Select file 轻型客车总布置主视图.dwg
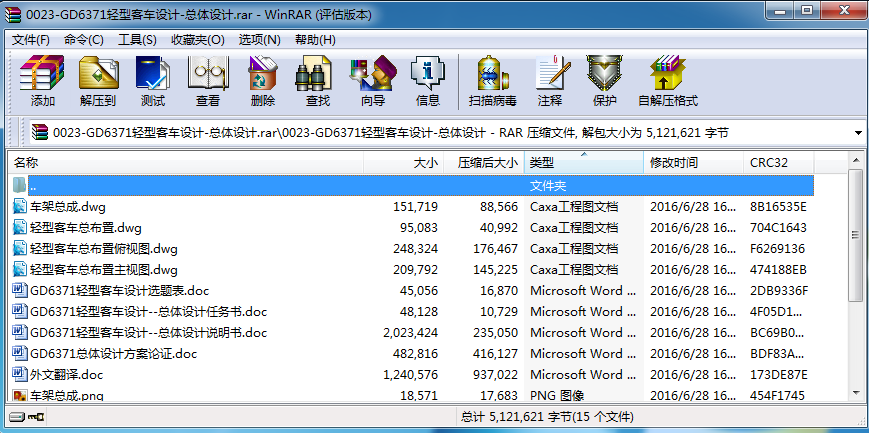The width and height of the screenshot is (869, 433). tap(104, 270)
